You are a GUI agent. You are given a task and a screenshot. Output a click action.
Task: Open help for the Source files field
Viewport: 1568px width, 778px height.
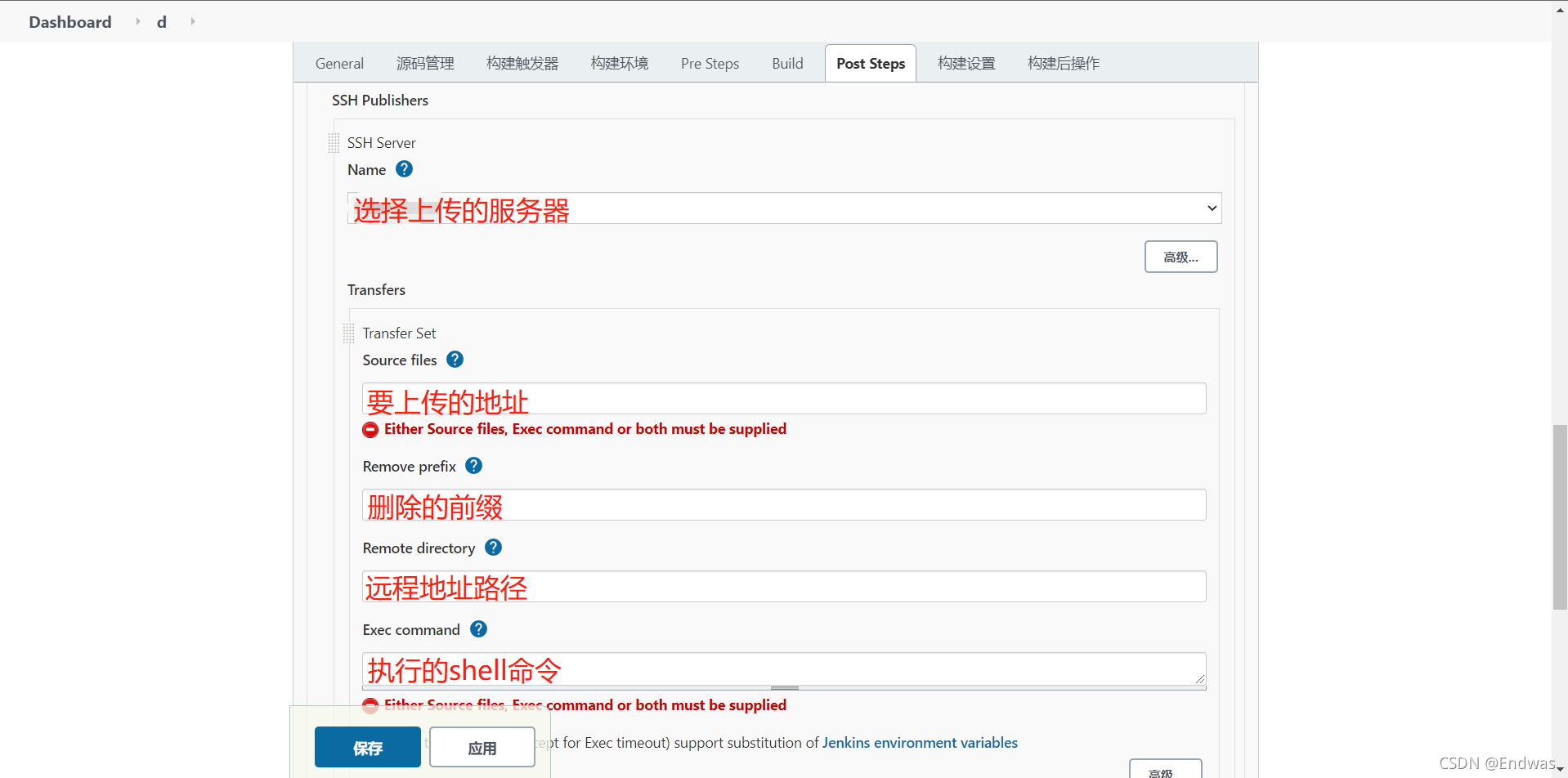455,360
